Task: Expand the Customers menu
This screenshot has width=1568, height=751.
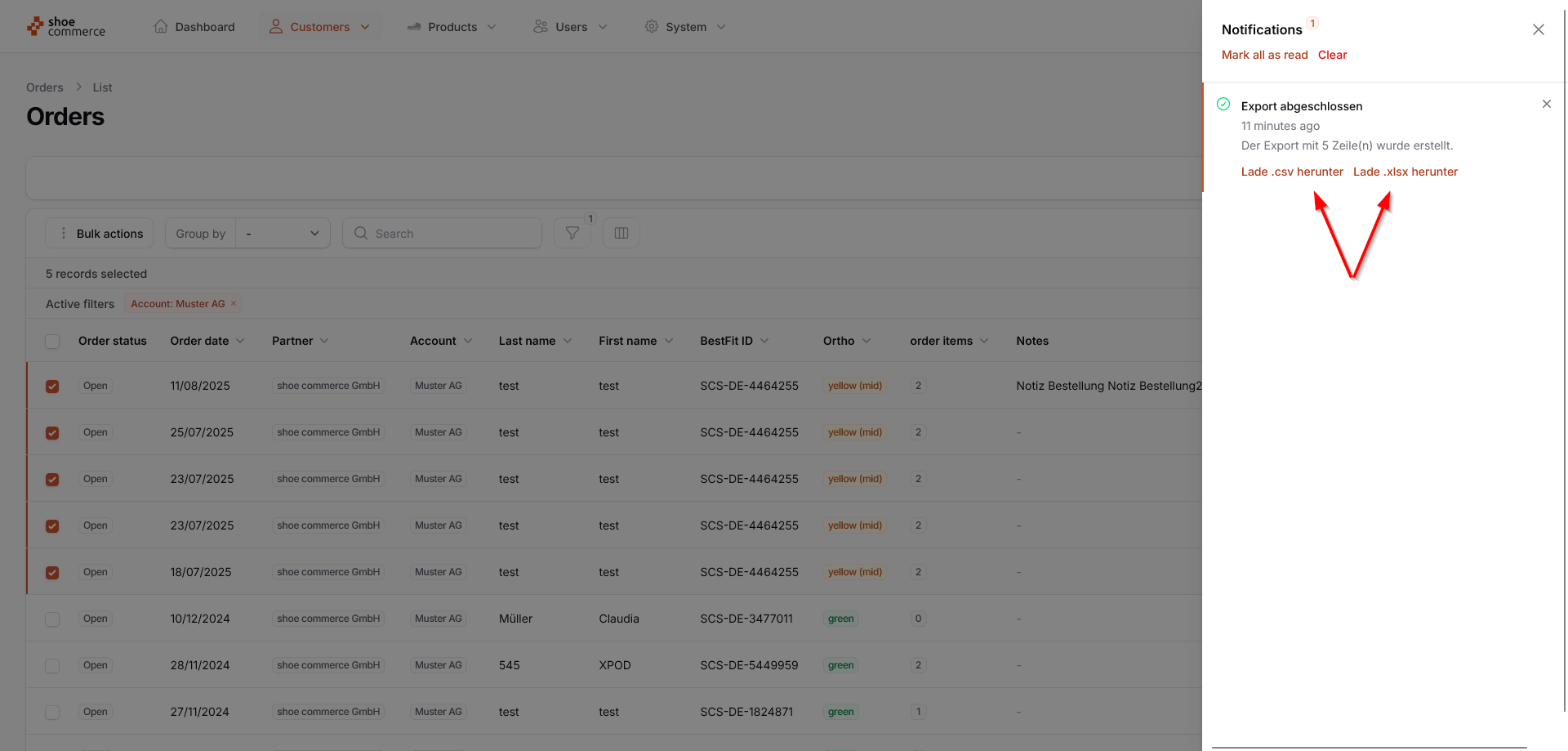Action: 319,27
